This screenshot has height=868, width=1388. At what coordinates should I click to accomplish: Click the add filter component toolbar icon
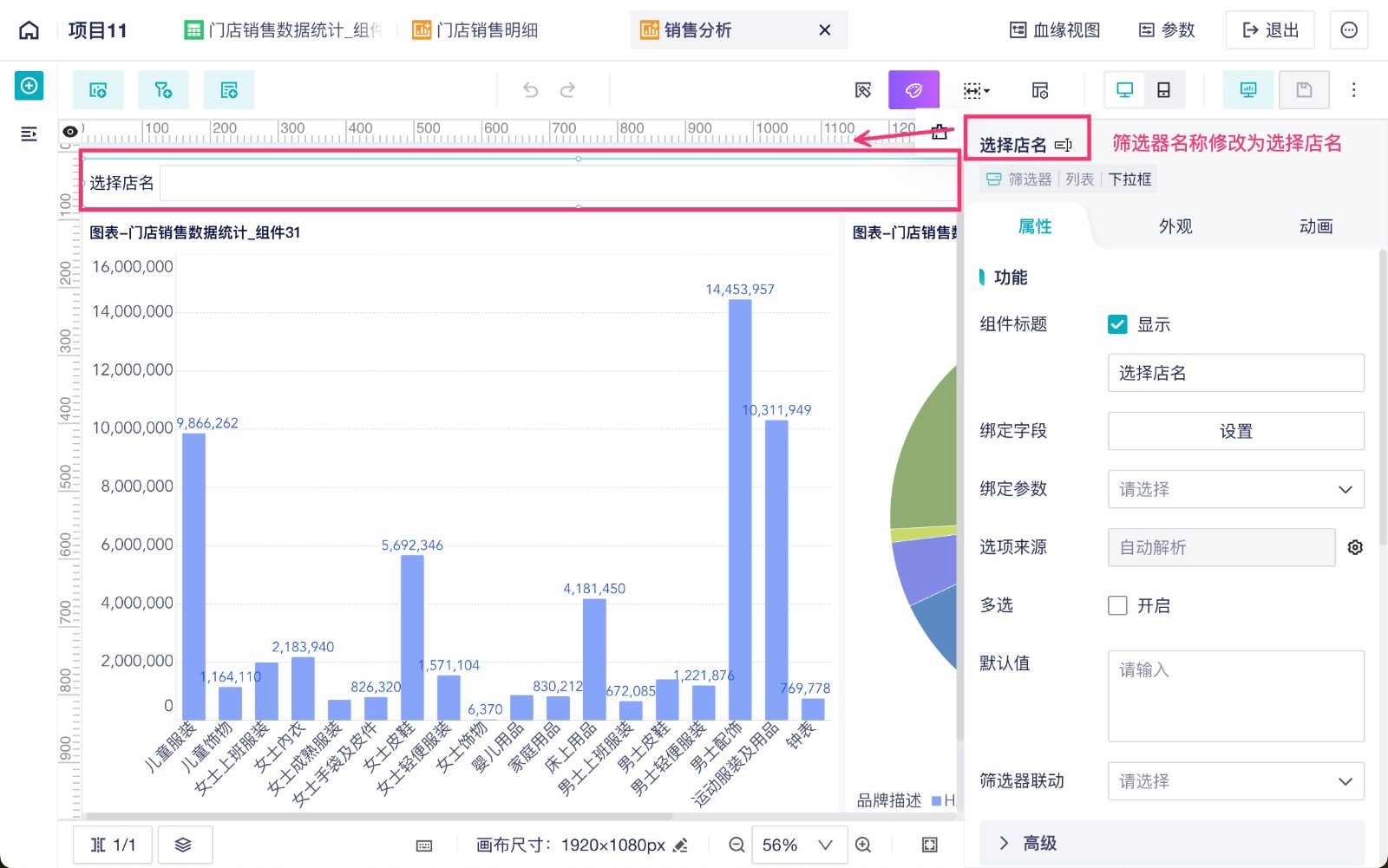pos(163,90)
